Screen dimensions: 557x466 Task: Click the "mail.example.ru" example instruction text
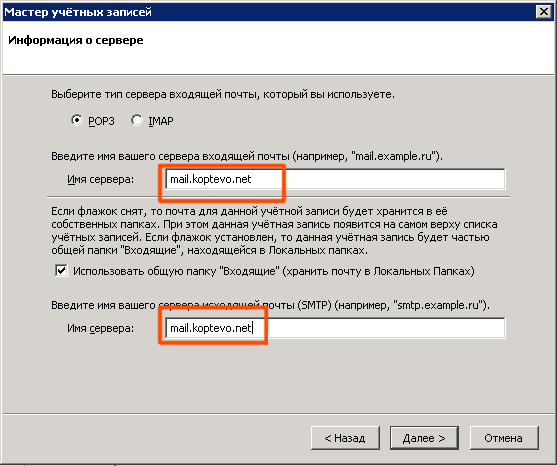pyautogui.click(x=247, y=156)
